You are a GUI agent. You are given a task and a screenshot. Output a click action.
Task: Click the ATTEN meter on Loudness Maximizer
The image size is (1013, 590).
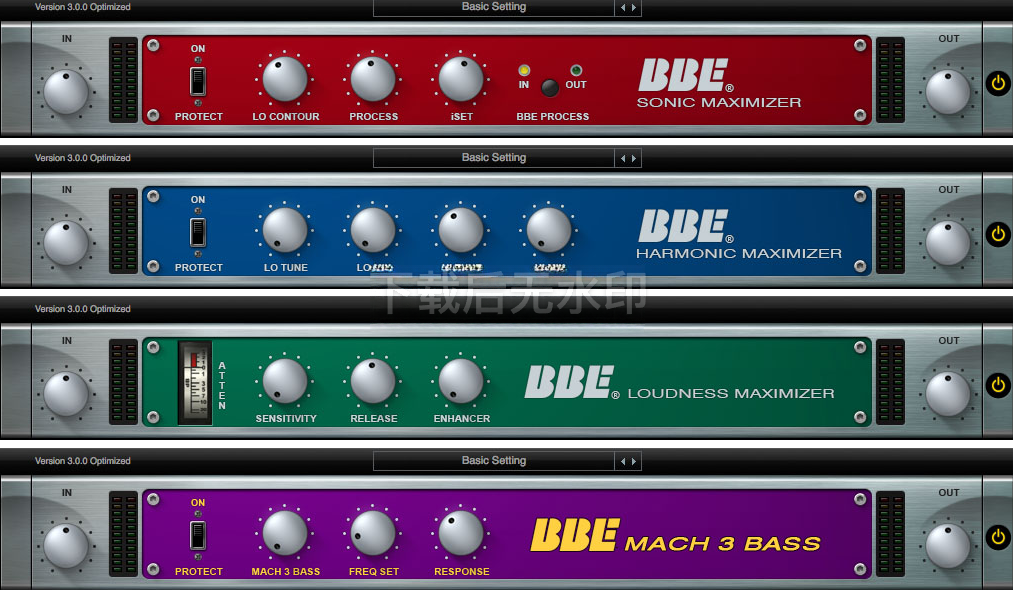(195, 382)
